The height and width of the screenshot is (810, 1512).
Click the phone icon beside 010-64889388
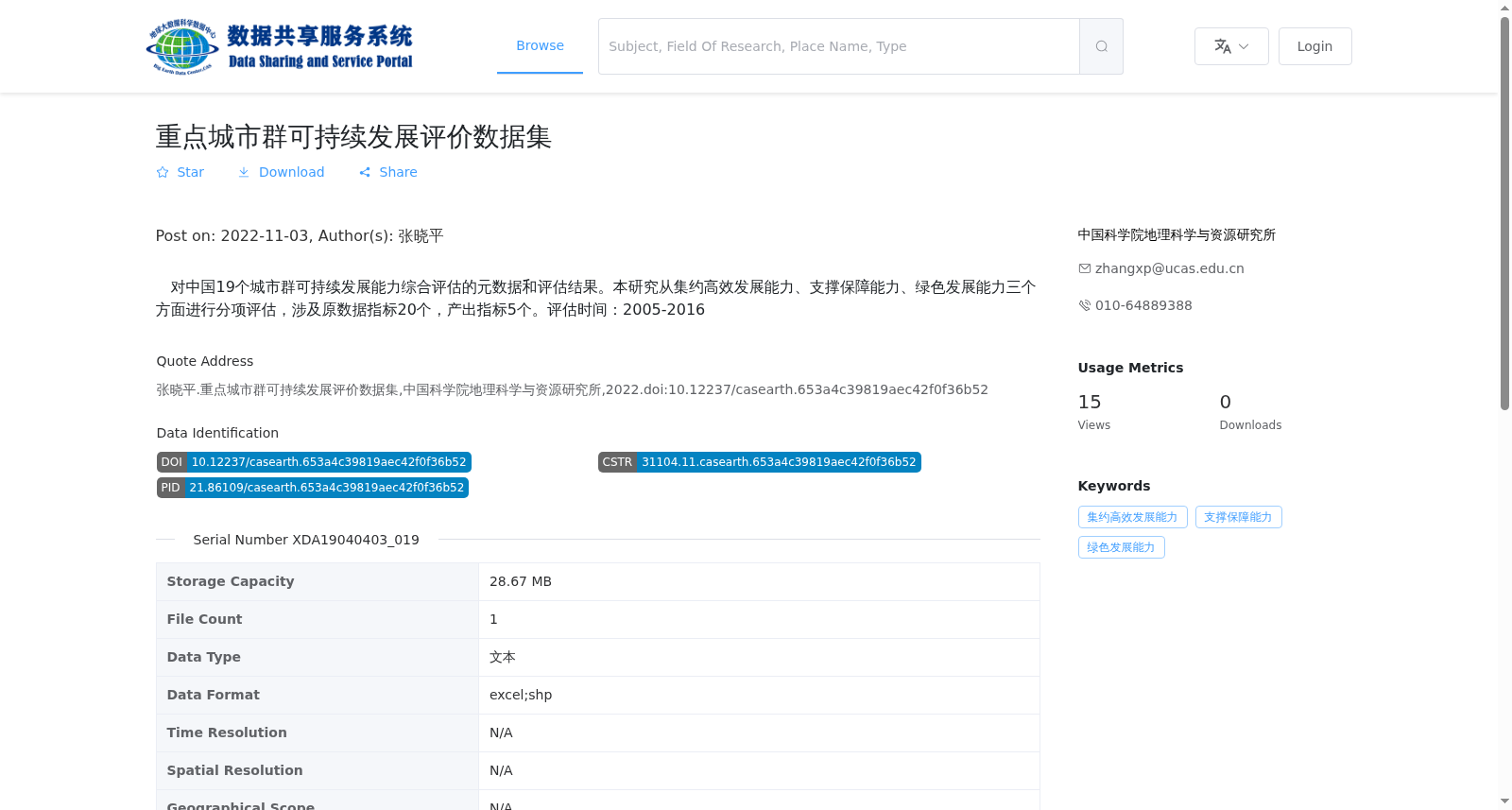[1085, 305]
